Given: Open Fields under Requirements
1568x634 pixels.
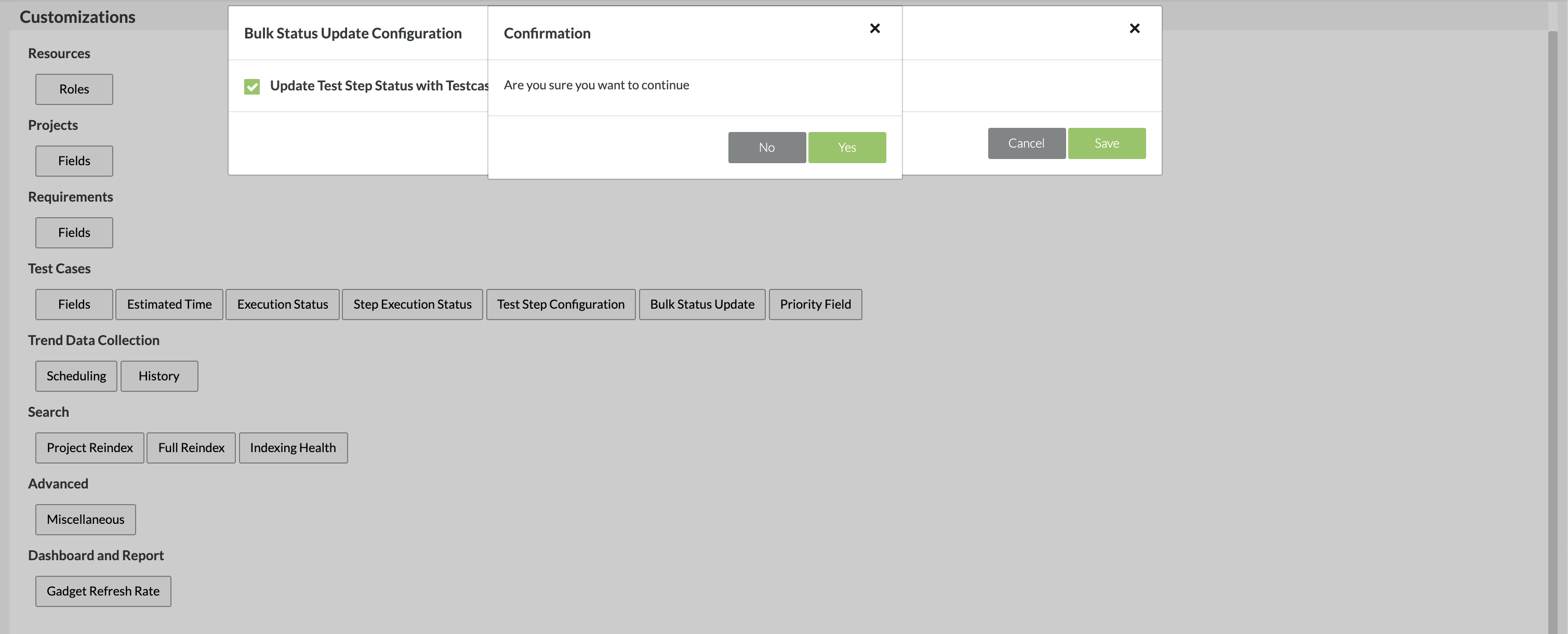Looking at the screenshot, I should click(x=74, y=233).
